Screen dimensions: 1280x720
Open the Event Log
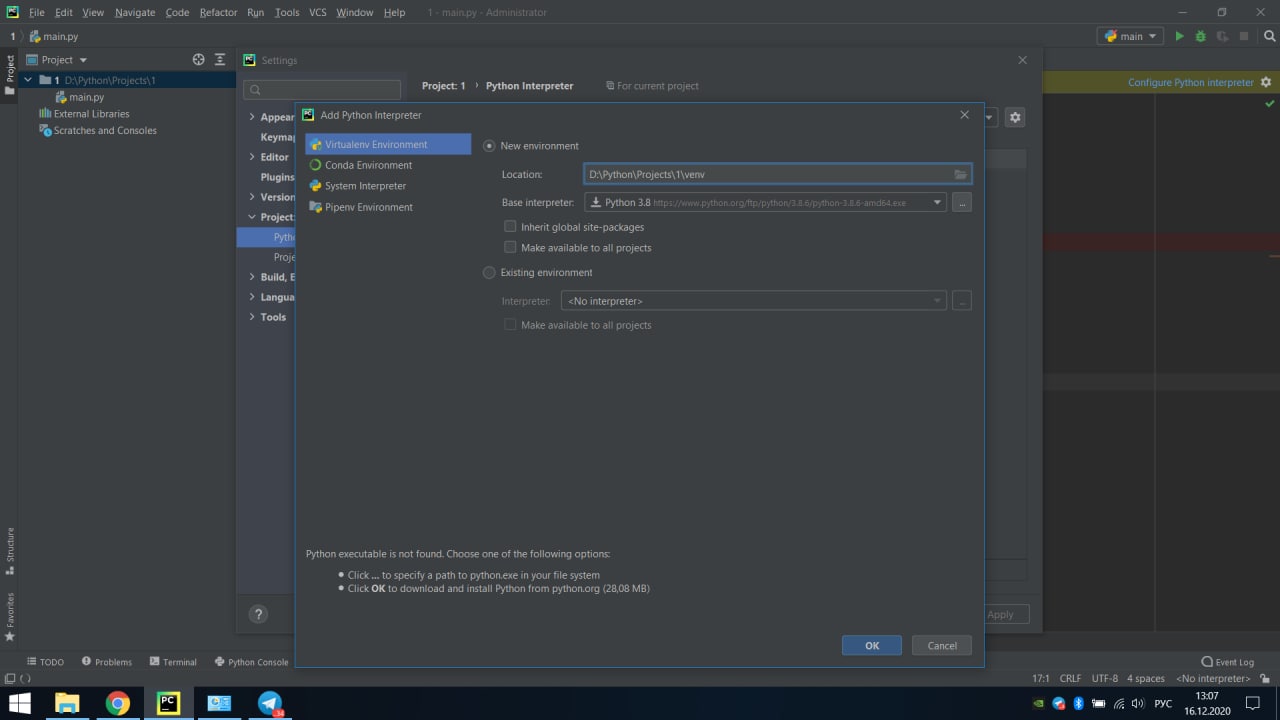(1227, 662)
